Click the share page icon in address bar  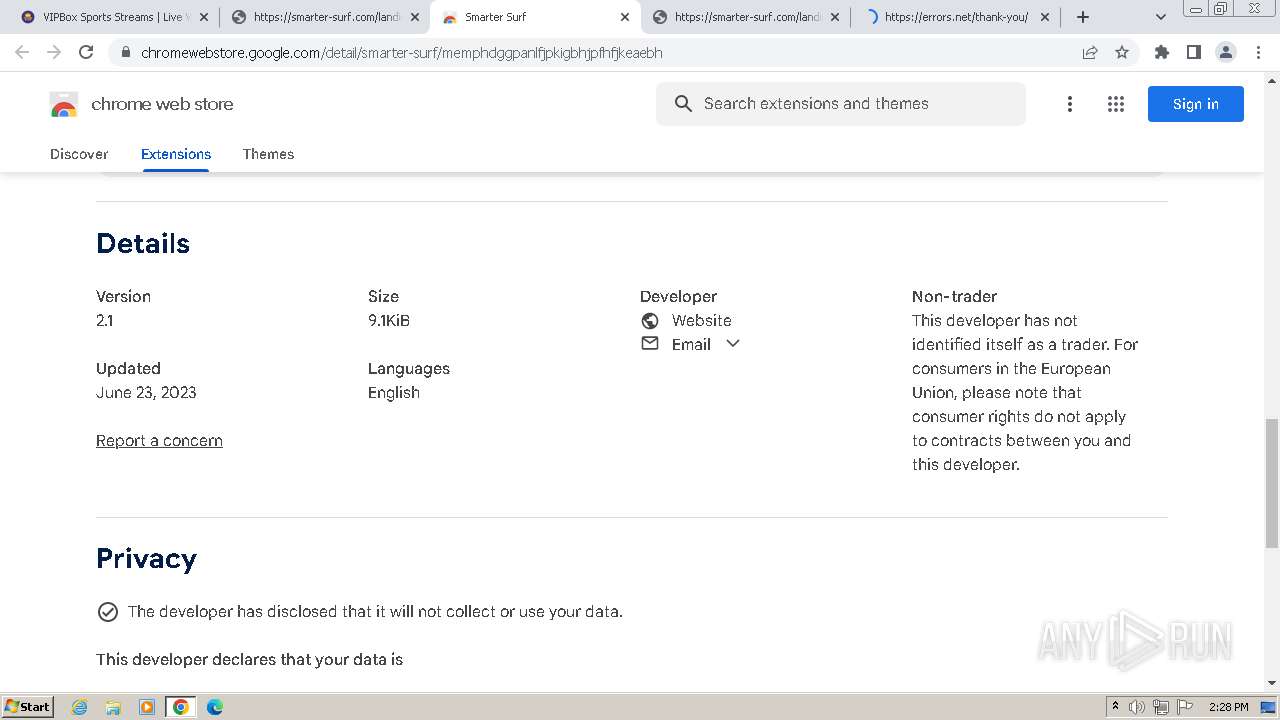1090,53
